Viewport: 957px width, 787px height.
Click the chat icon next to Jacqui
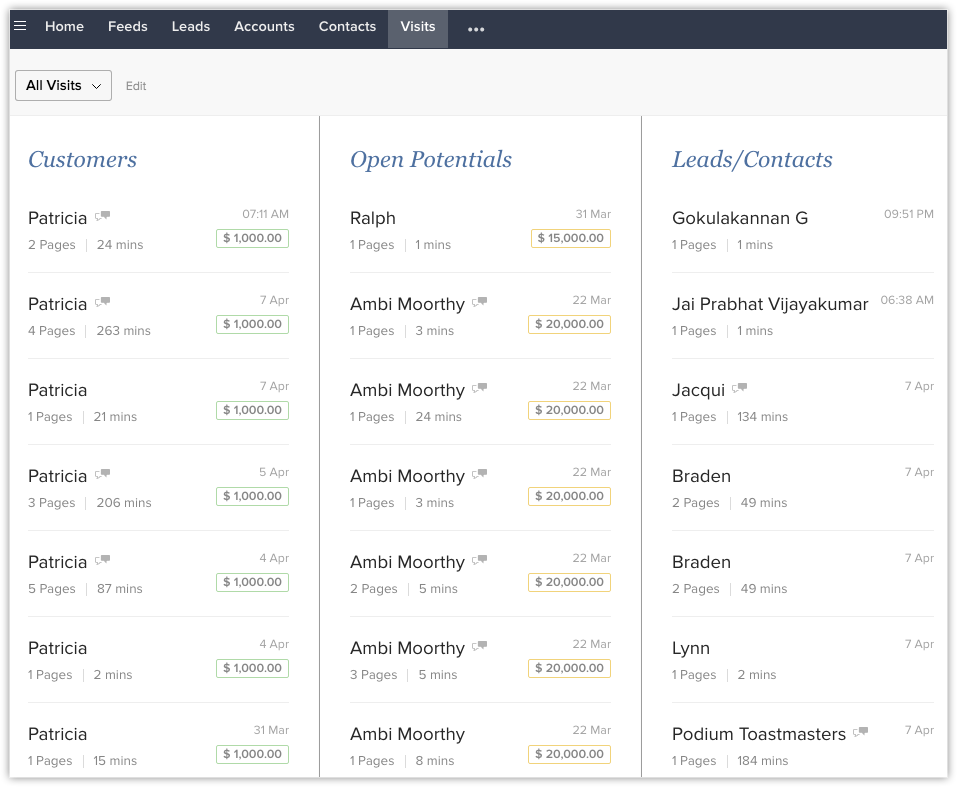click(739, 388)
